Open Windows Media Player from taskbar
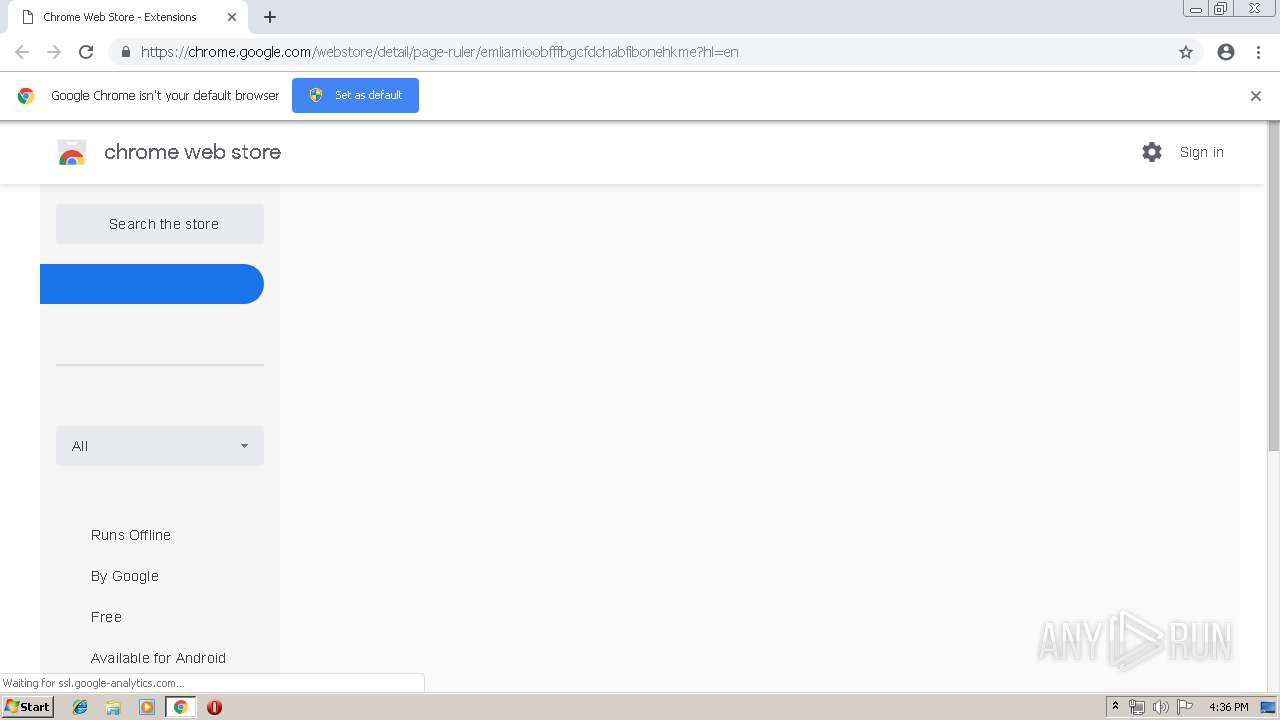 147,707
